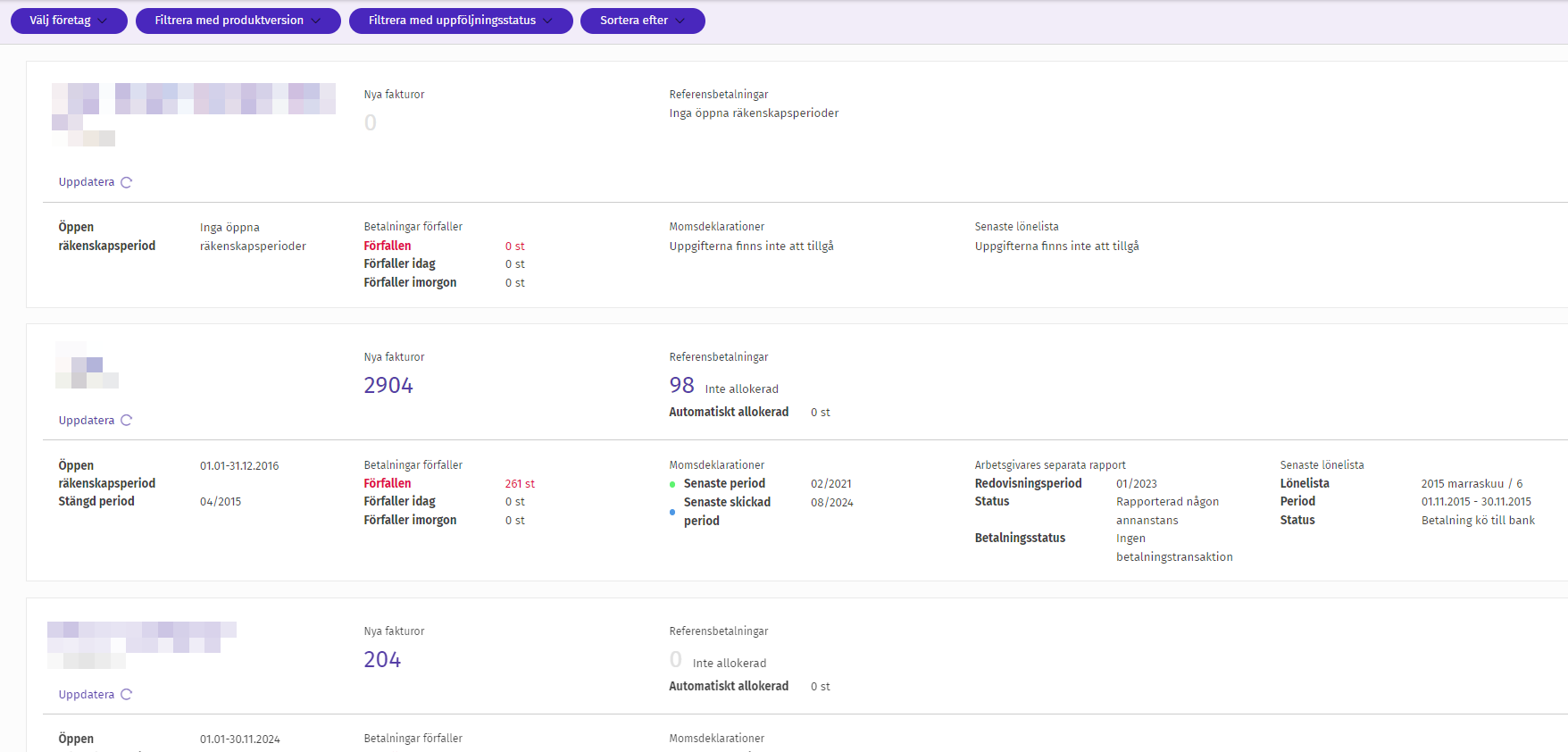Click the period '01.01-31.12.2016'

[x=239, y=466]
